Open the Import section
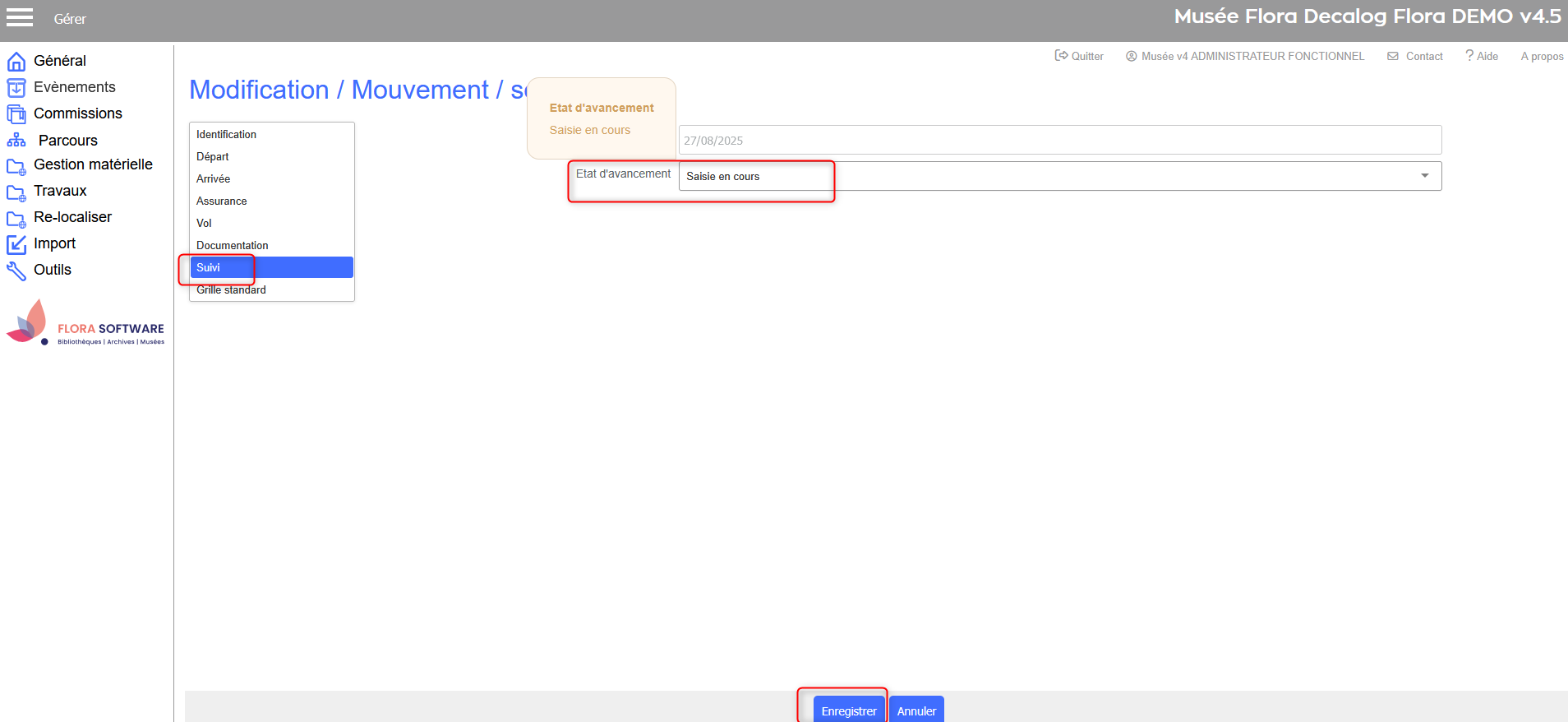Image resolution: width=1568 pixels, height=722 pixels. coord(54,243)
